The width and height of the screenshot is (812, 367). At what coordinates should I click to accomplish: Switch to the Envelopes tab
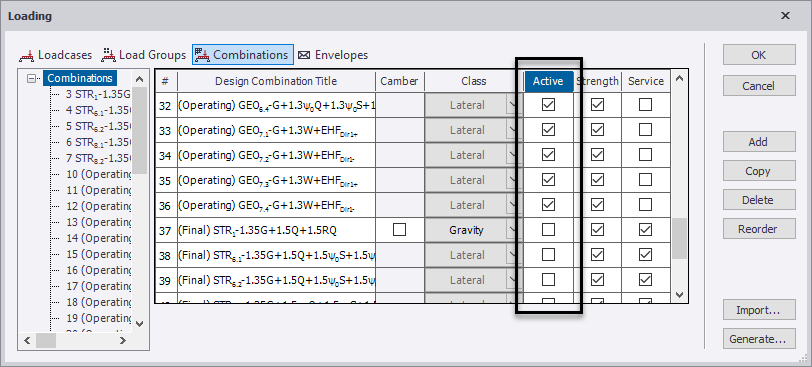pos(332,55)
